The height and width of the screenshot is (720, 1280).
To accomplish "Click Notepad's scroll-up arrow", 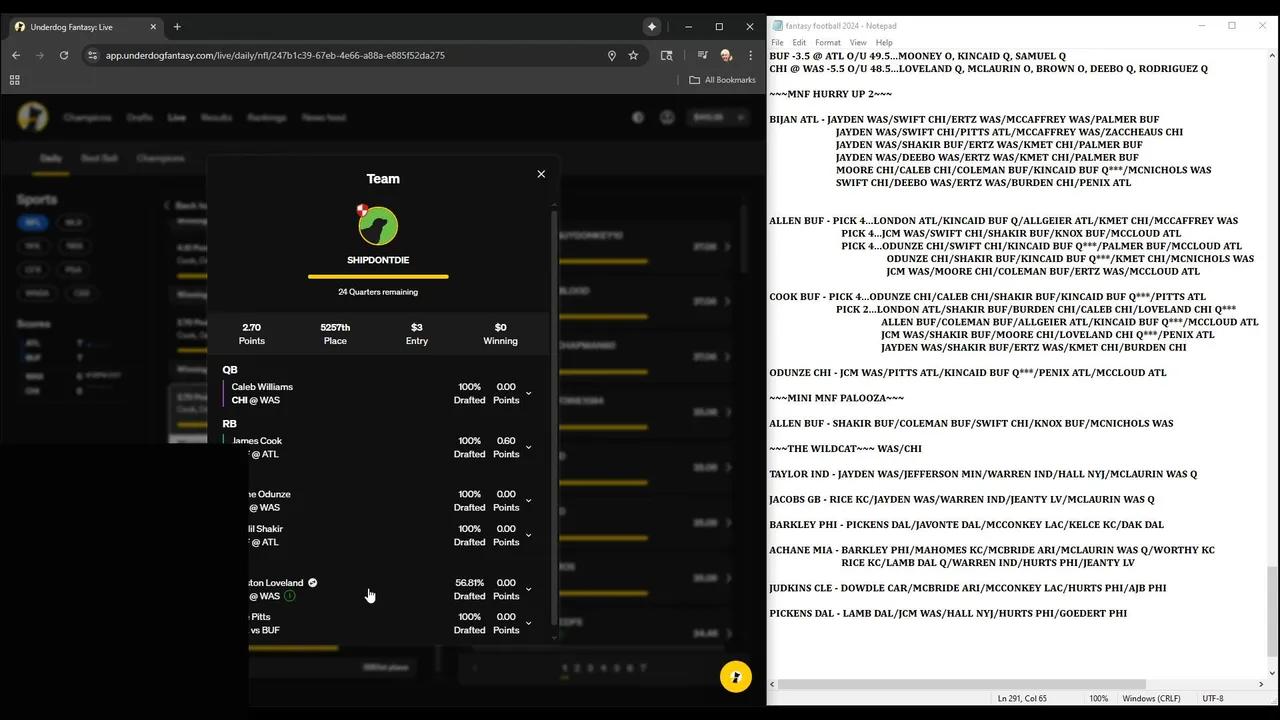I will pyautogui.click(x=1272, y=56).
